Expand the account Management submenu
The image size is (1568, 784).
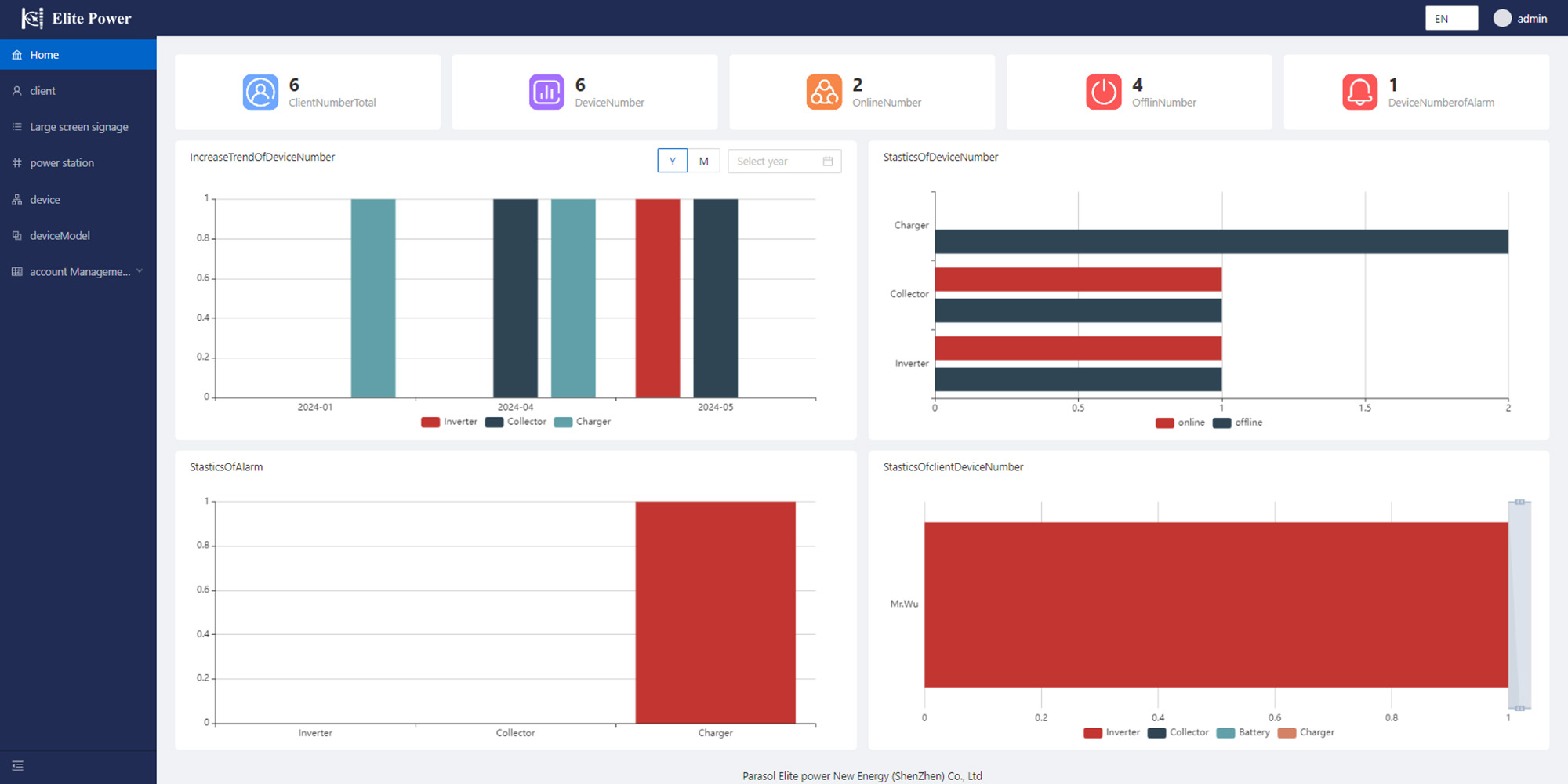click(x=78, y=272)
